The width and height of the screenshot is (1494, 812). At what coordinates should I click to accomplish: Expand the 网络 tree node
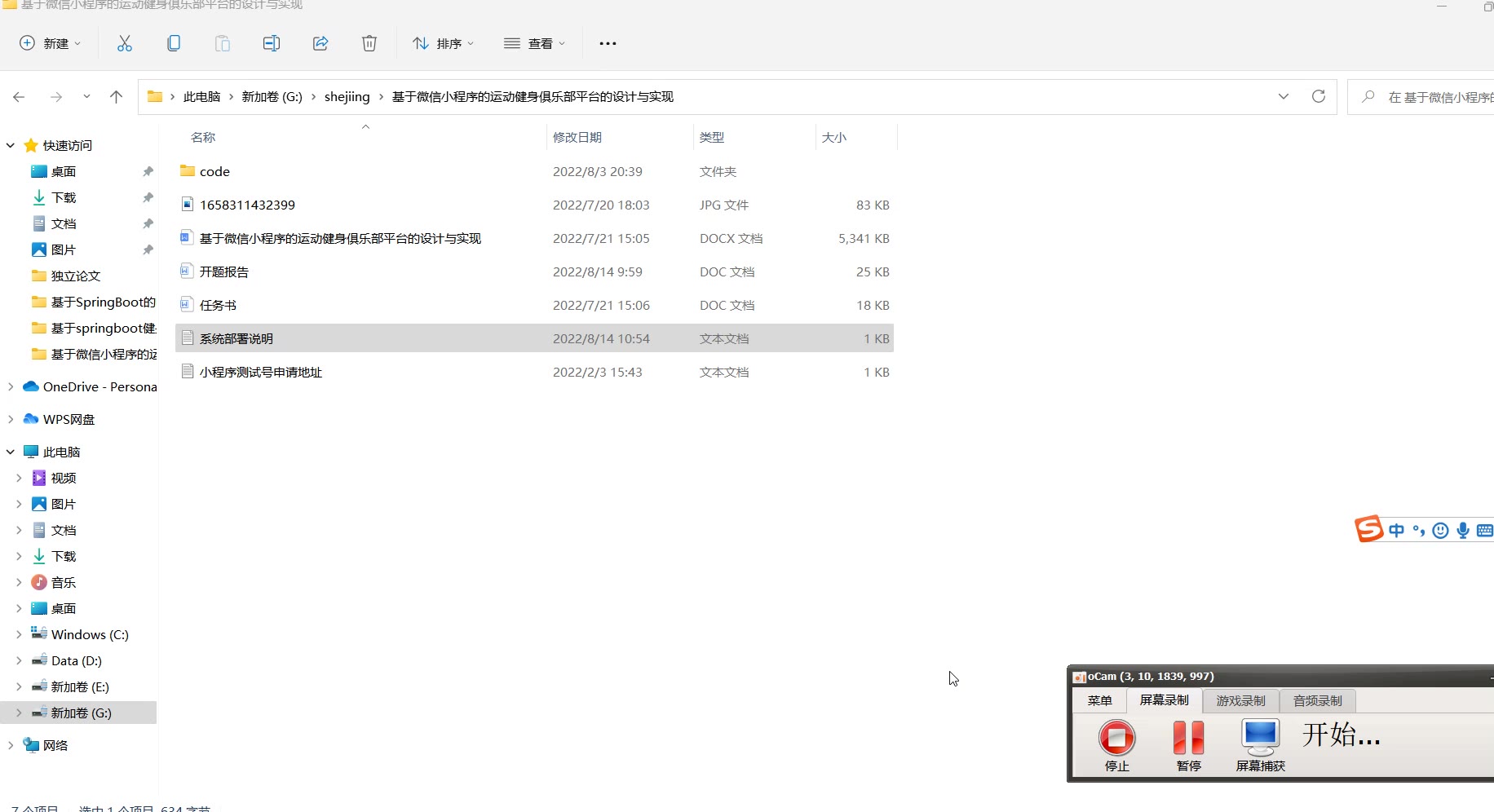(11, 745)
